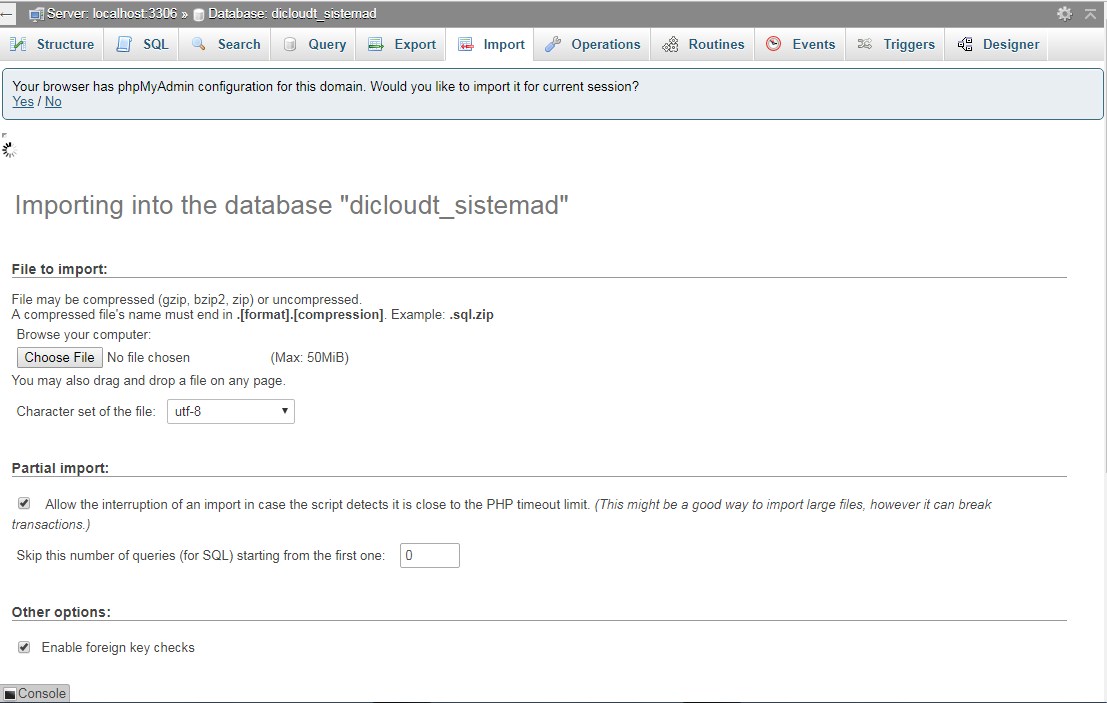This screenshot has width=1107, height=703.
Task: Click the Search magnifier icon
Action: click(x=199, y=44)
